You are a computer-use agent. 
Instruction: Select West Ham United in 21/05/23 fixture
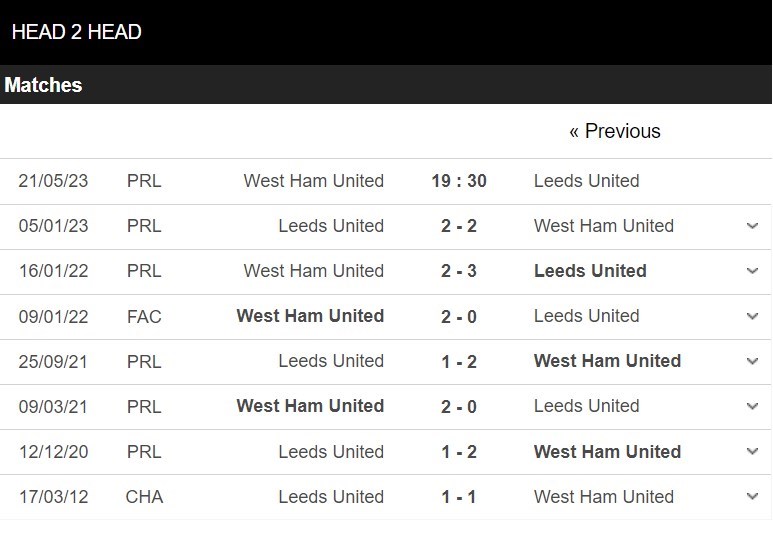(x=313, y=181)
